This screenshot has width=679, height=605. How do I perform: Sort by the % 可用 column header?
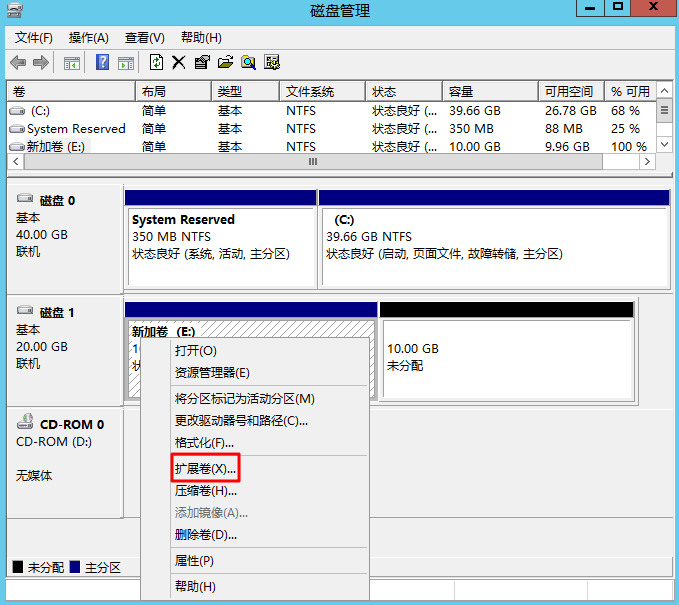click(x=630, y=91)
